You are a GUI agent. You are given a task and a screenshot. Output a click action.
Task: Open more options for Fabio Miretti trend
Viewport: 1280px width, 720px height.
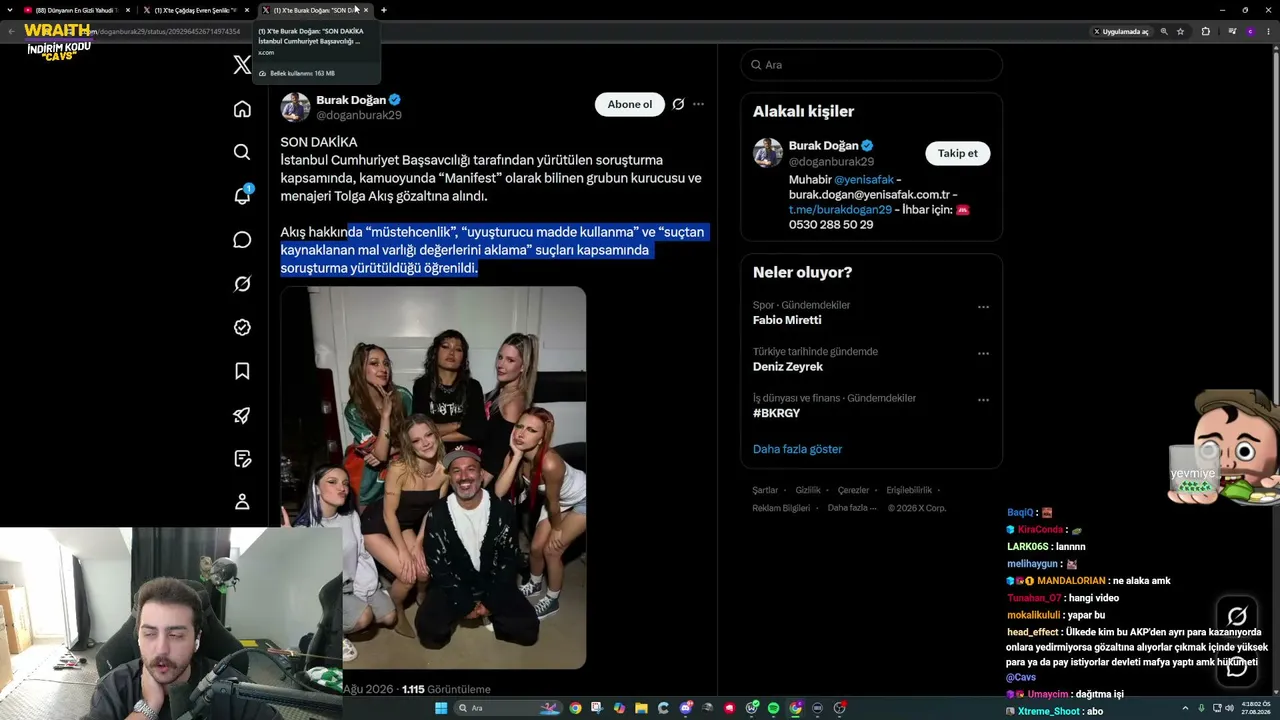[x=983, y=307]
